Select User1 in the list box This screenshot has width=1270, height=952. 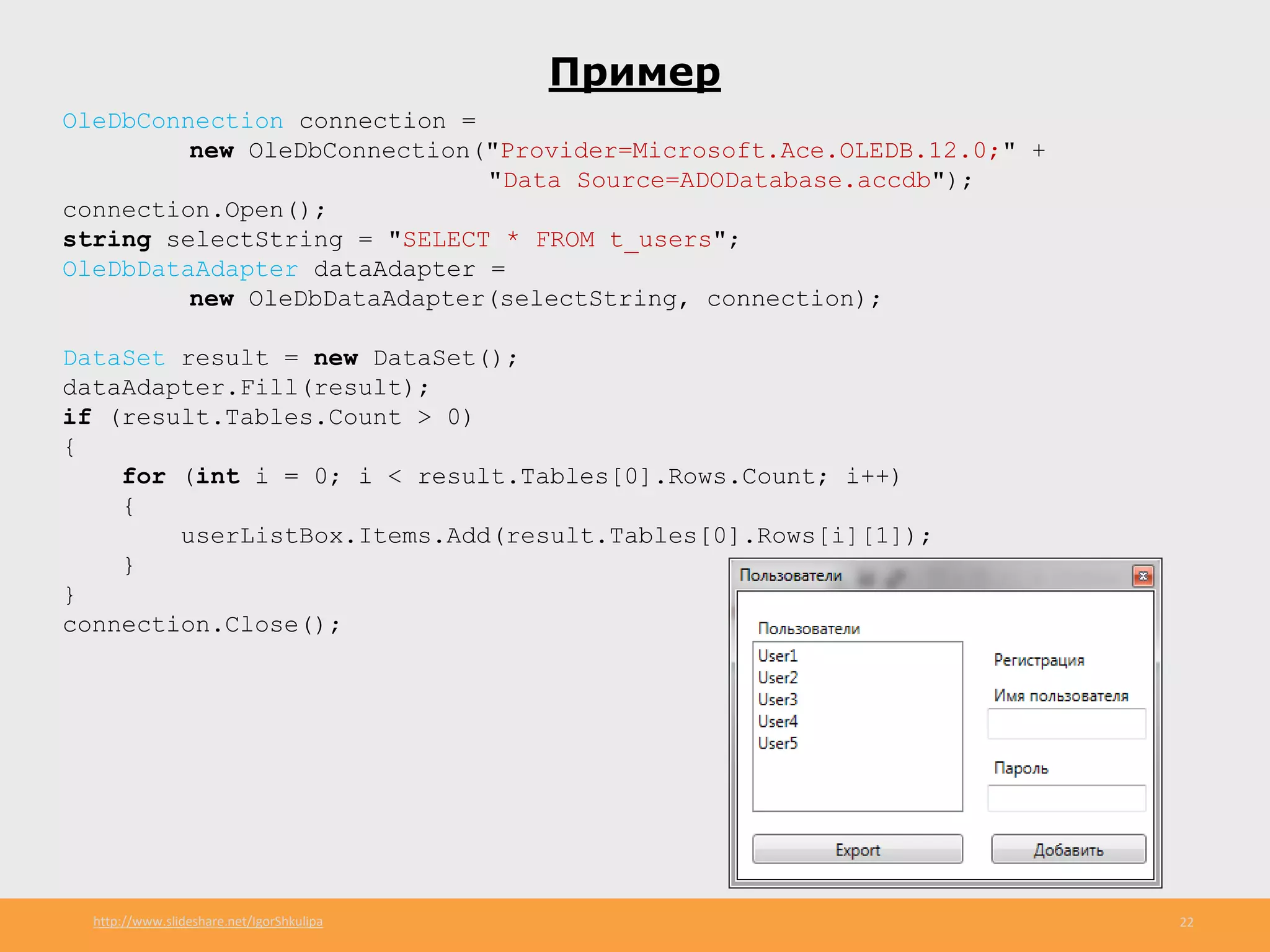778,656
